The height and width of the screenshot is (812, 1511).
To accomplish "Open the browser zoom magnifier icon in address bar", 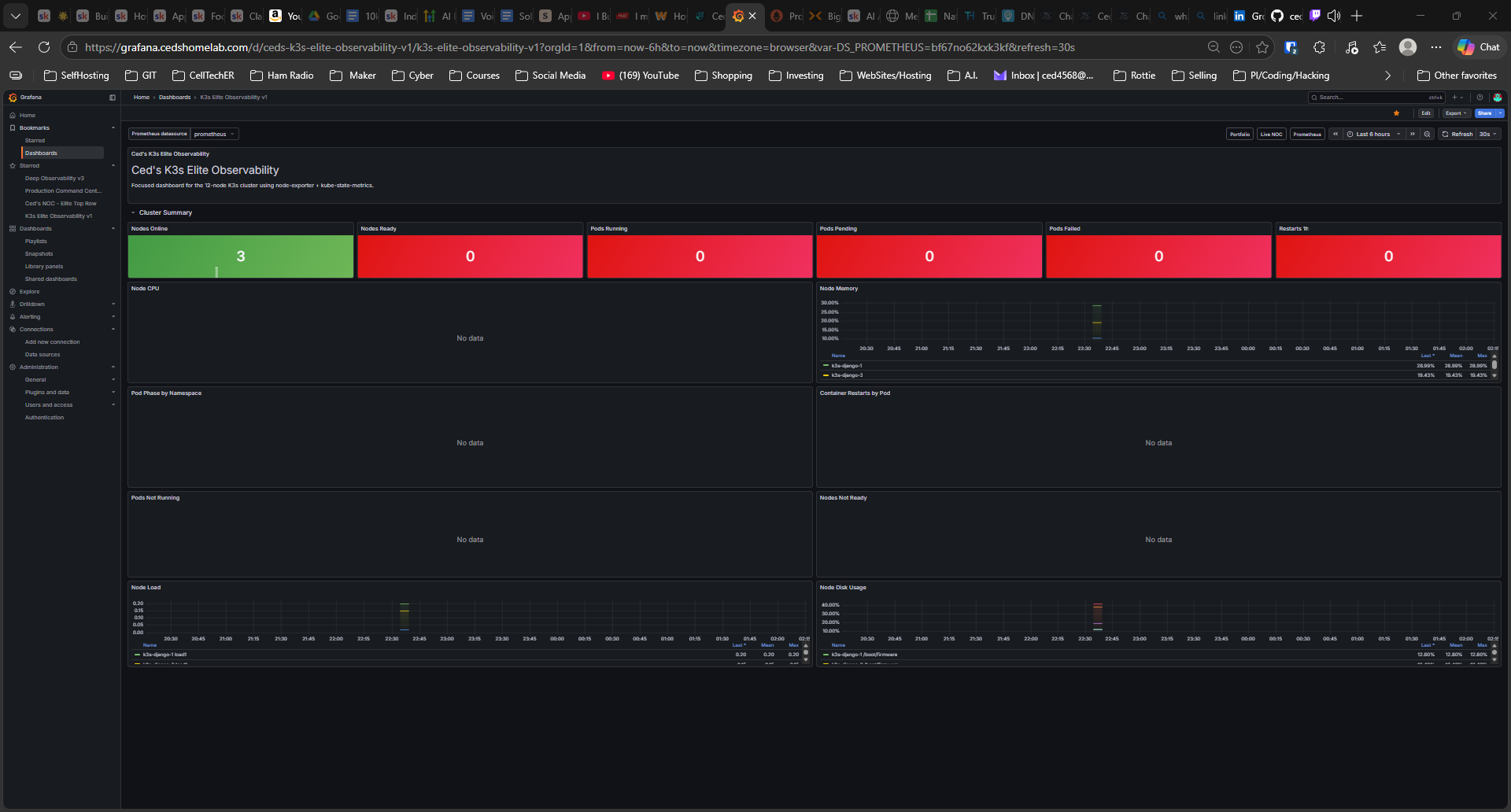I will pyautogui.click(x=1214, y=47).
